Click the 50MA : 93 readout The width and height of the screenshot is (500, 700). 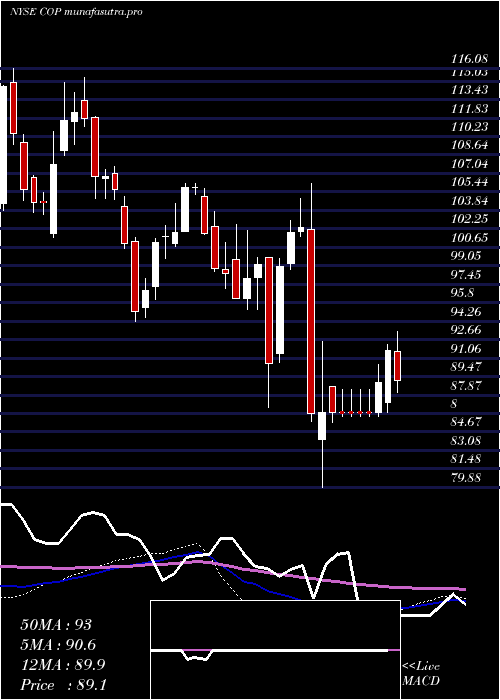[56, 625]
